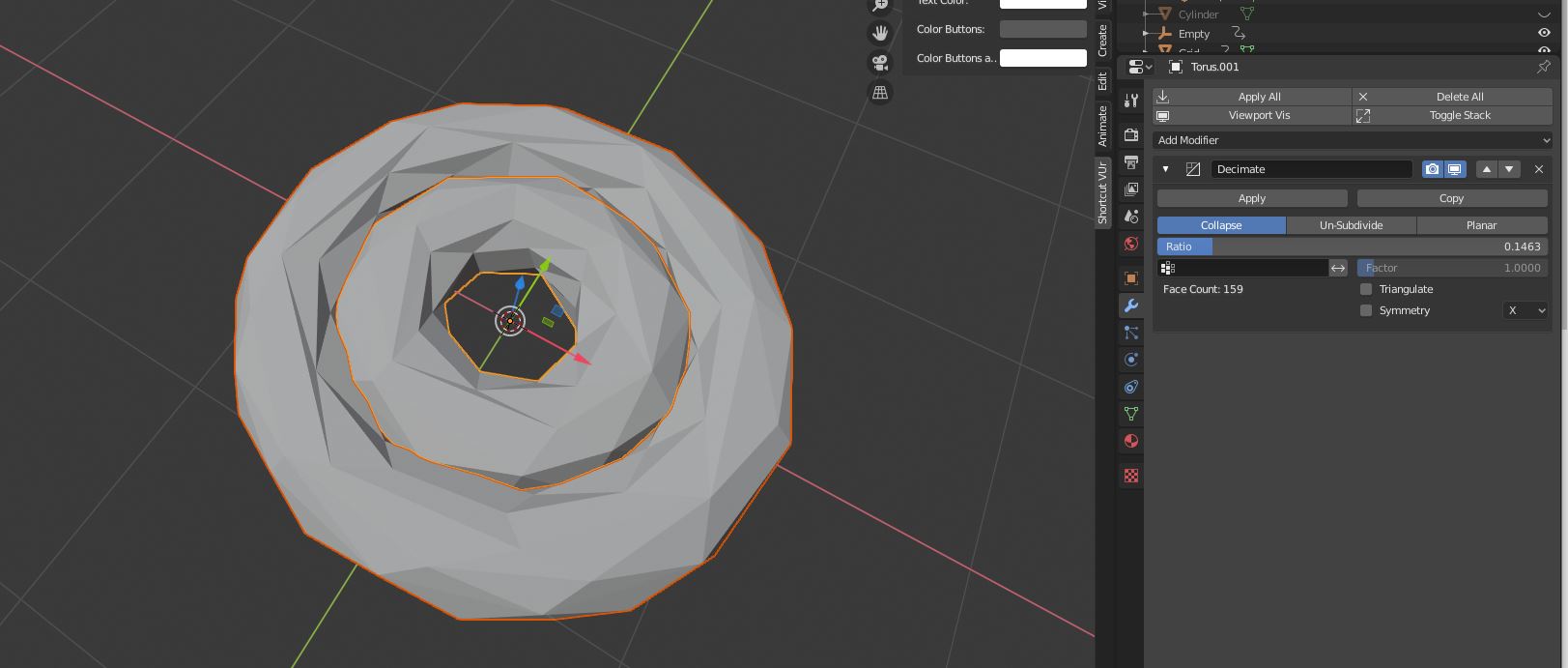Toggle perspective/orthographic grid icon
This screenshot has width=1568, height=668.
[880, 93]
